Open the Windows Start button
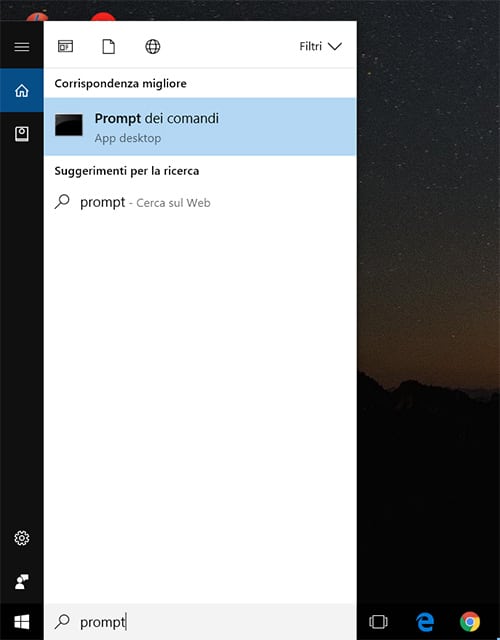Screen dimensions: 500x640 coord(22,622)
